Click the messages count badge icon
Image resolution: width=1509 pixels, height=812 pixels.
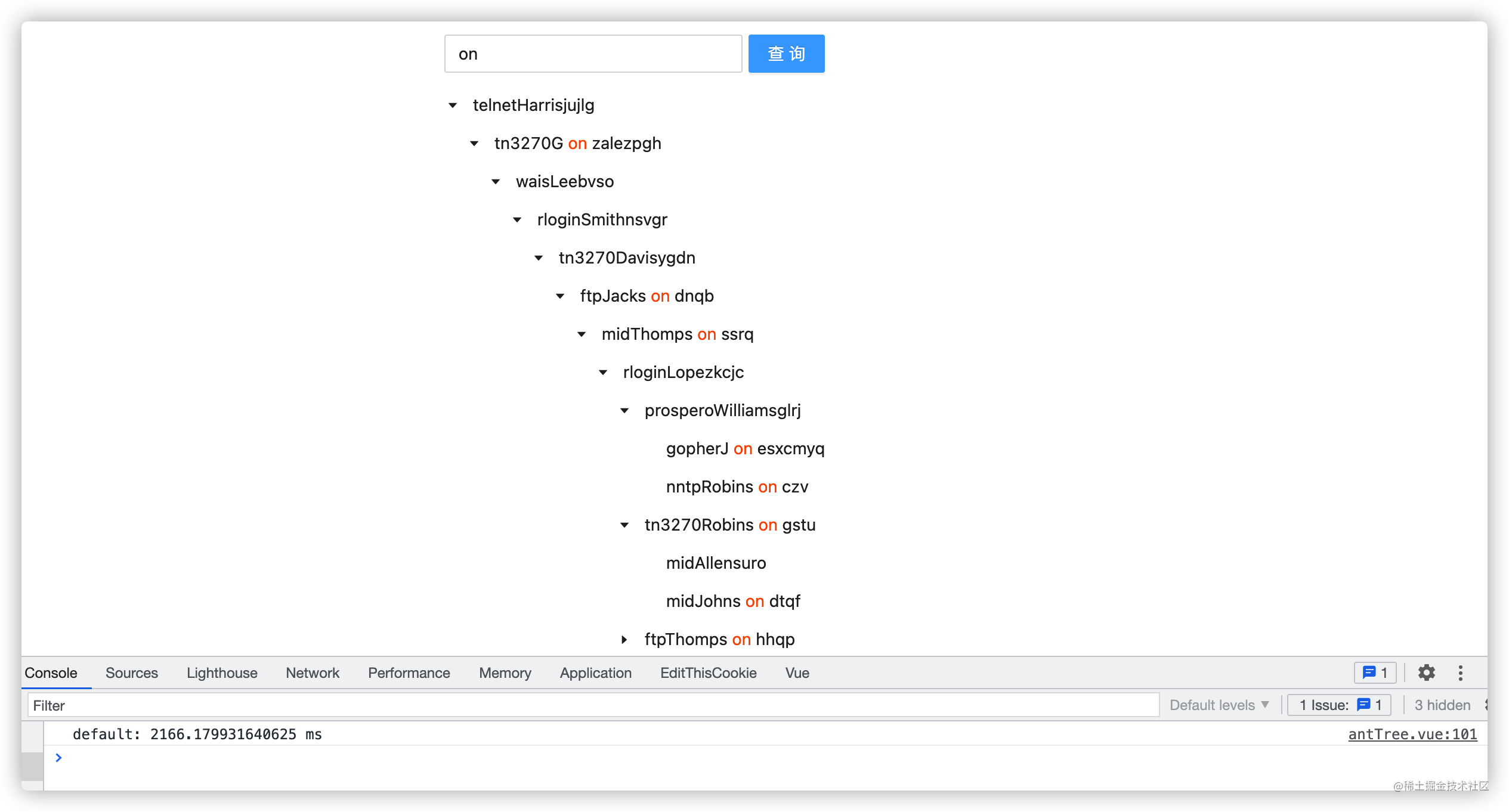coord(1375,672)
